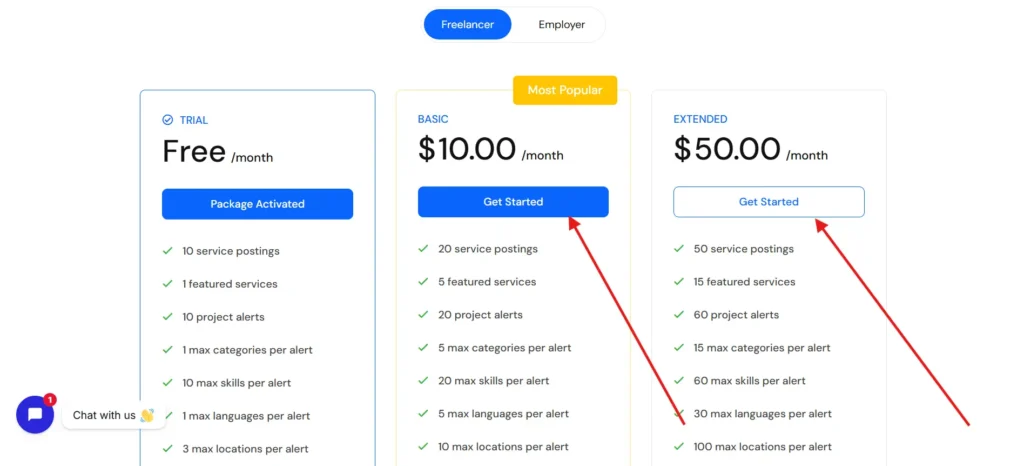This screenshot has height=466, width=1024.
Task: Click checkmark next to 5 featured services
Action: pos(424,282)
